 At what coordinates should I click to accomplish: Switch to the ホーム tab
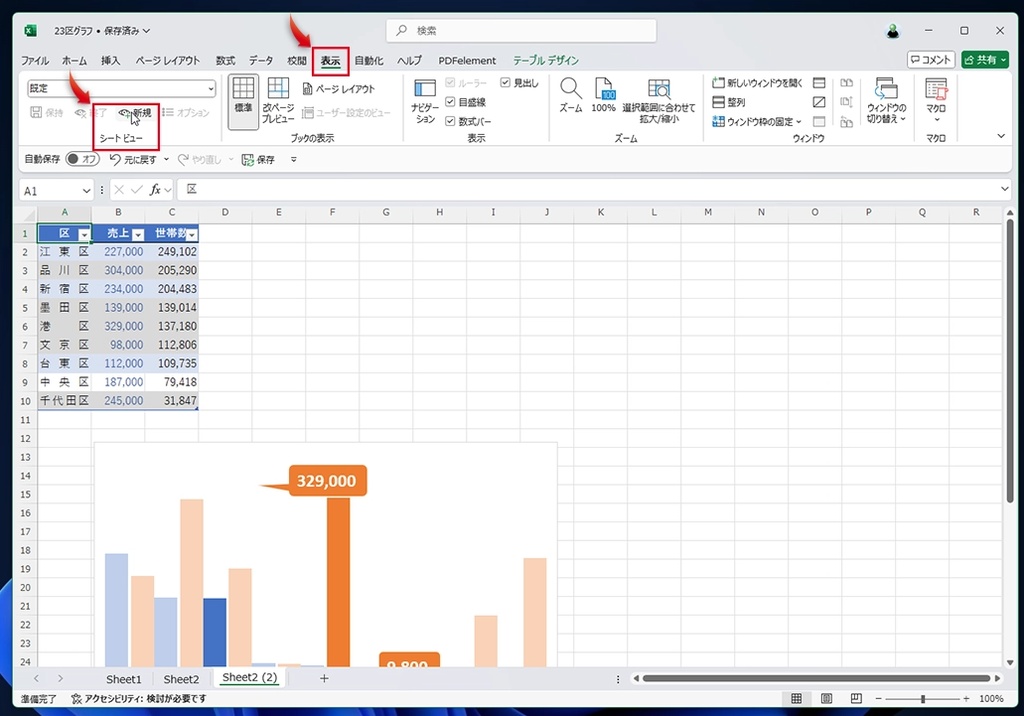pos(74,61)
